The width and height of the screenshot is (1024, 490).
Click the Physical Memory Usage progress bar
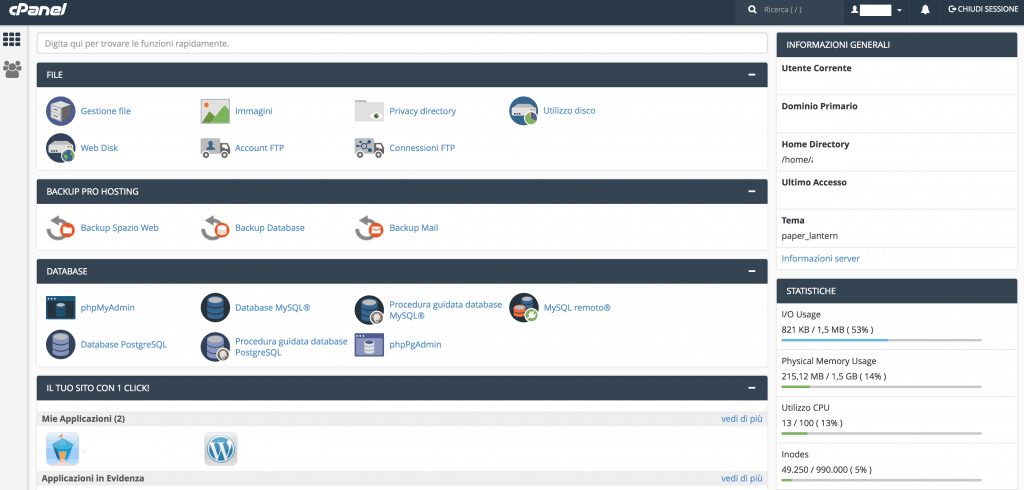881,387
